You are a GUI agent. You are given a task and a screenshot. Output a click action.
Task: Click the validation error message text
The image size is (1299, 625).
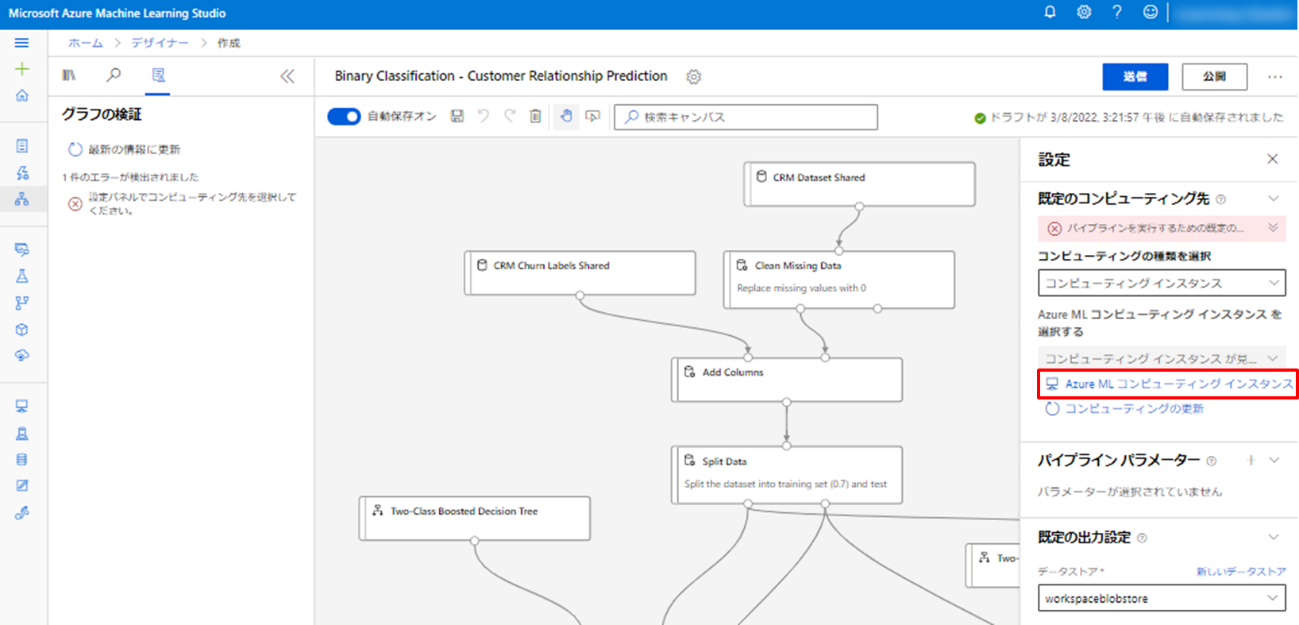coord(192,204)
